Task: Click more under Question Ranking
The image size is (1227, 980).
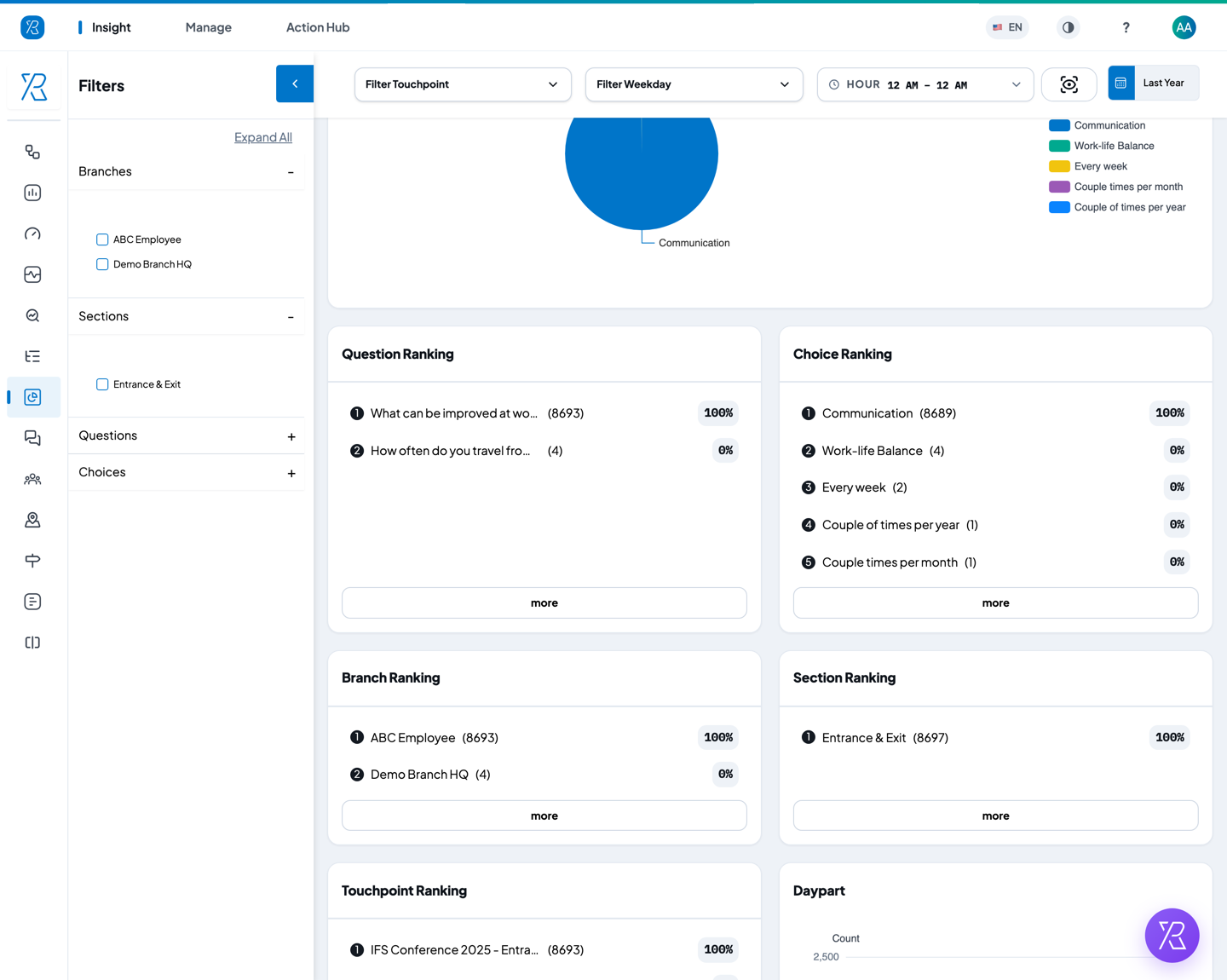Action: pyautogui.click(x=544, y=602)
